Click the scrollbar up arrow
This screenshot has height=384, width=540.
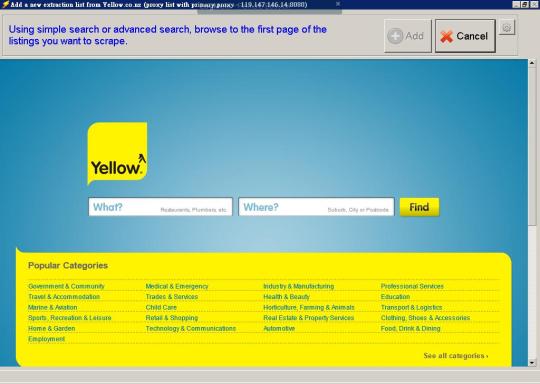[x=532, y=63]
